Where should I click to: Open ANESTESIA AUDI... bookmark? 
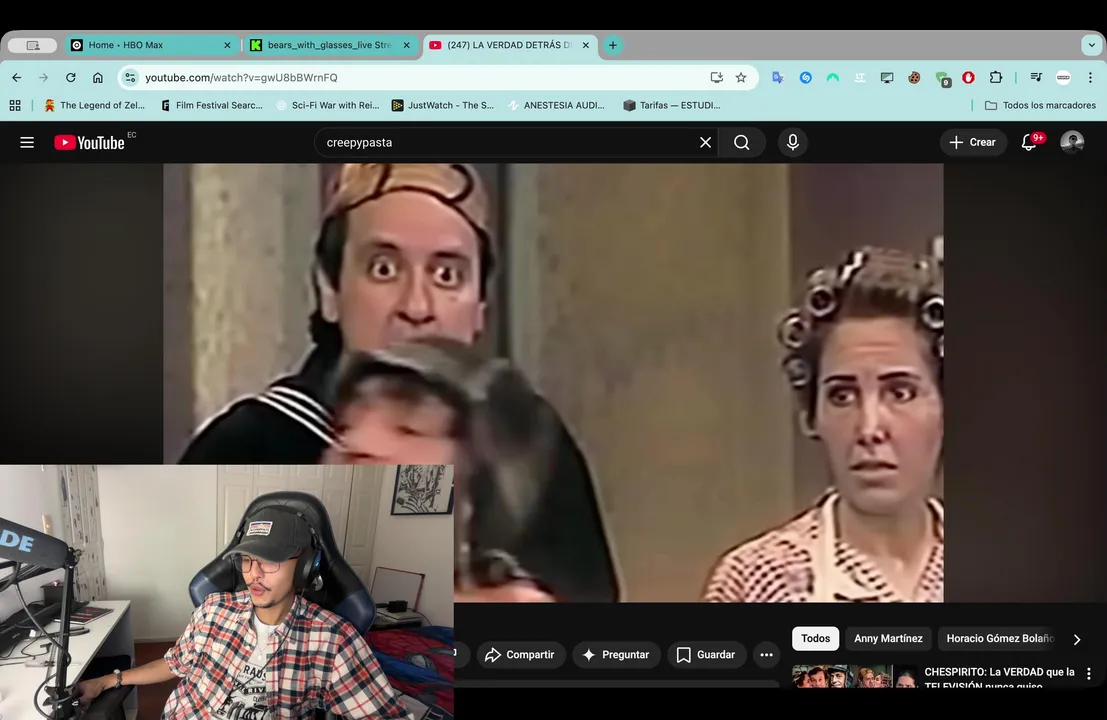[558, 105]
